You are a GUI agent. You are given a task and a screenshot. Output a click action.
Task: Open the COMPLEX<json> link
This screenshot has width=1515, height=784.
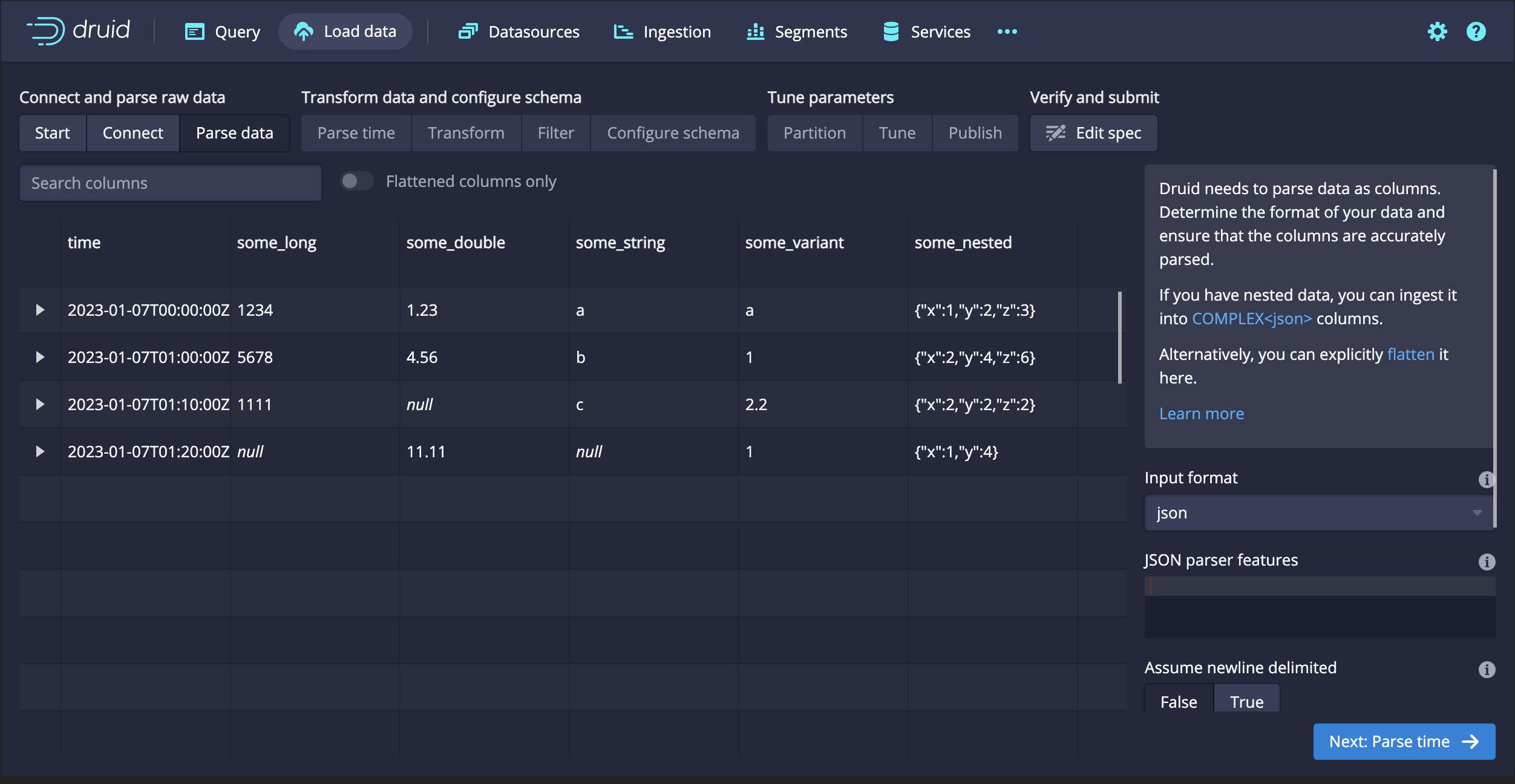tap(1251, 319)
